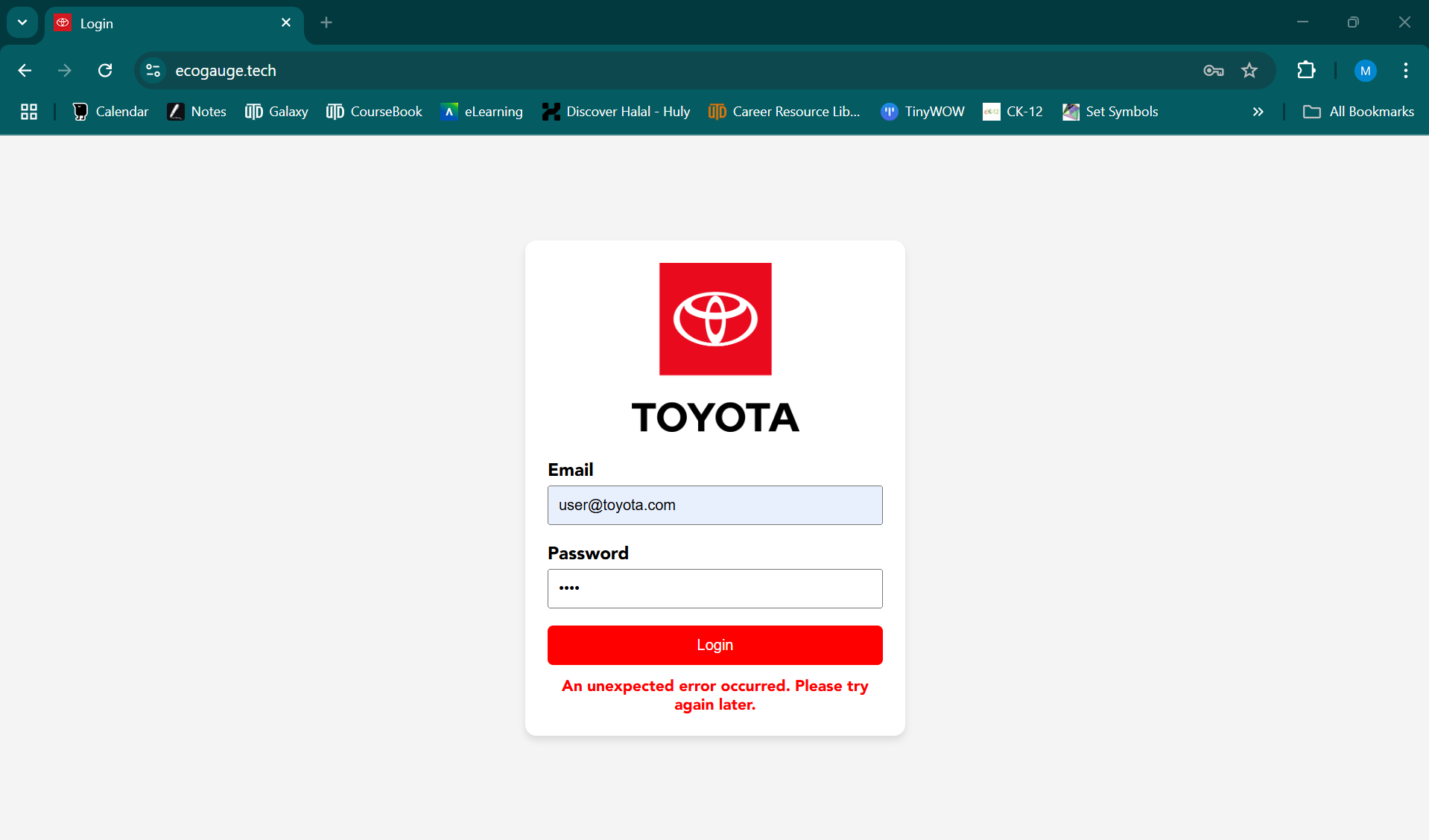This screenshot has width=1429, height=840.
Task: Reload the ecogauge.tech page
Action: [105, 71]
